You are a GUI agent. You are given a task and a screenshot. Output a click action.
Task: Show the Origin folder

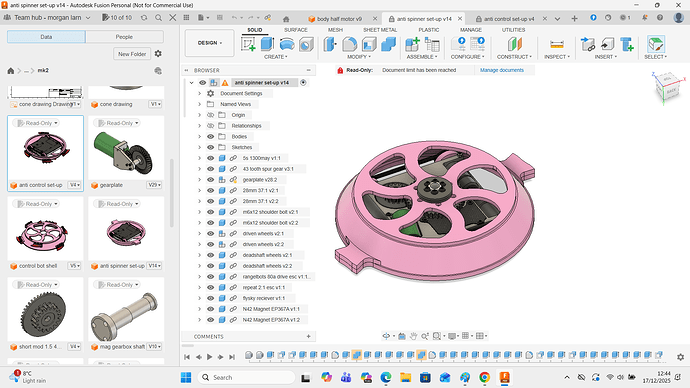(x=211, y=115)
